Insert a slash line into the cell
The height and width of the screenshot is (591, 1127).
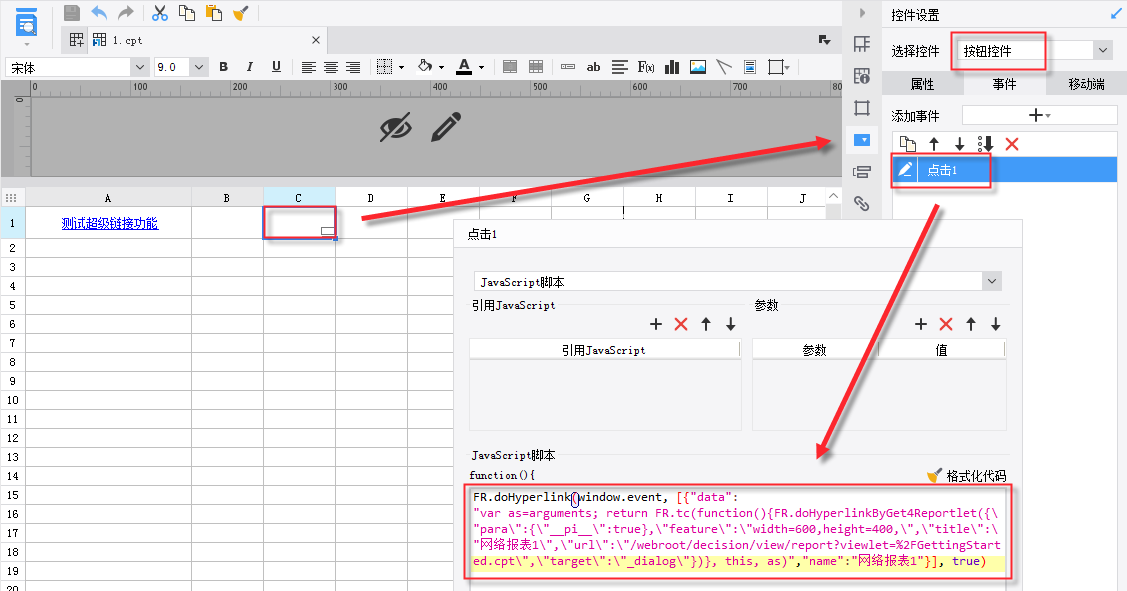(724, 67)
